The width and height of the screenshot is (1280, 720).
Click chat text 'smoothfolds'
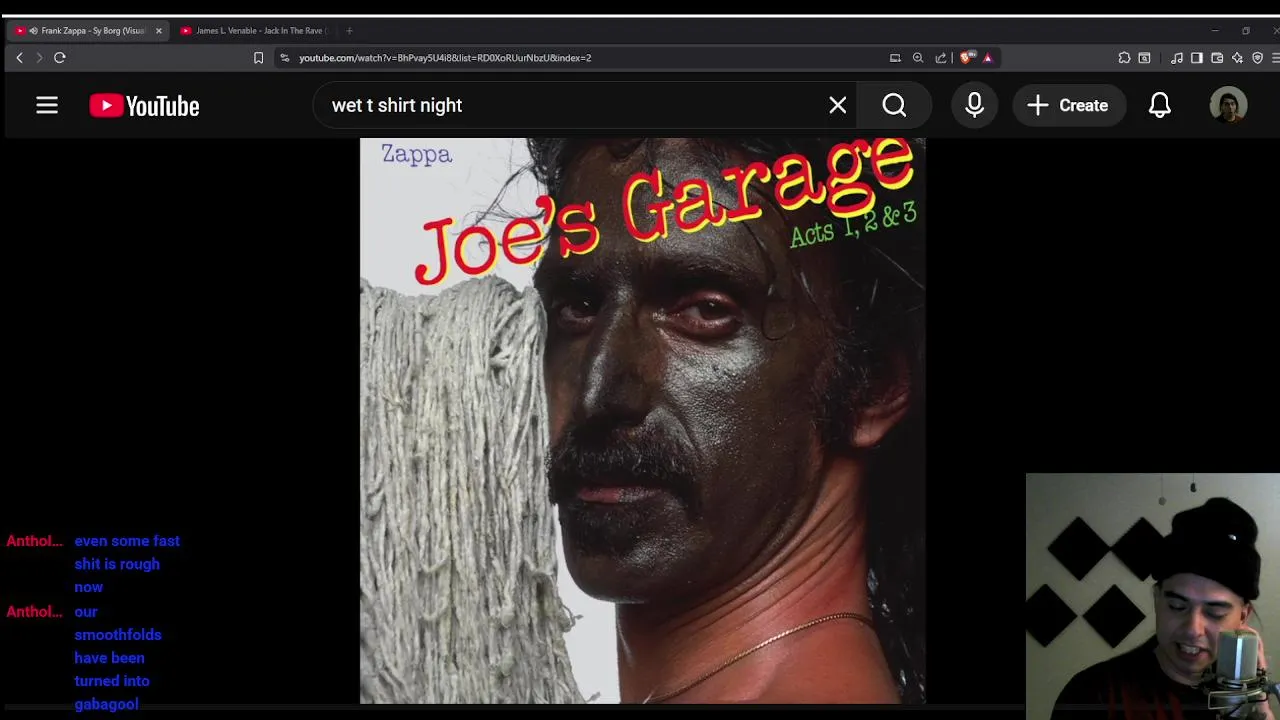click(117, 635)
